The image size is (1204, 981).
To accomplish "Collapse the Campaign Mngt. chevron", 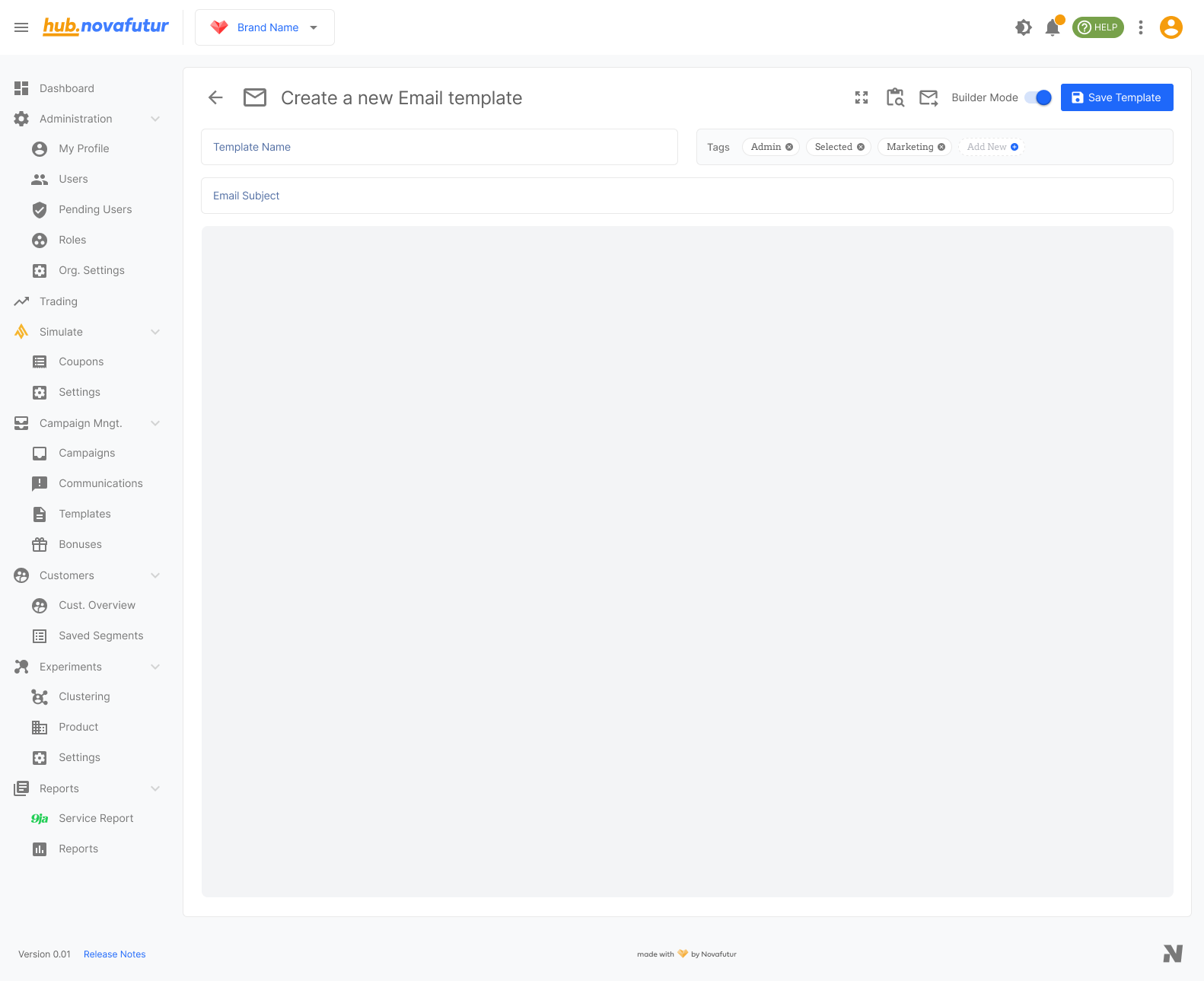I will (155, 423).
